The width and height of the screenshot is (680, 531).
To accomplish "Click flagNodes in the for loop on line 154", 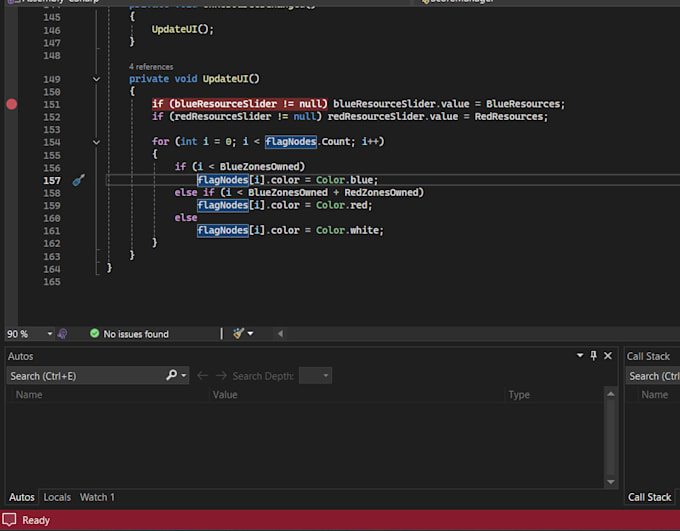I will 291,142.
